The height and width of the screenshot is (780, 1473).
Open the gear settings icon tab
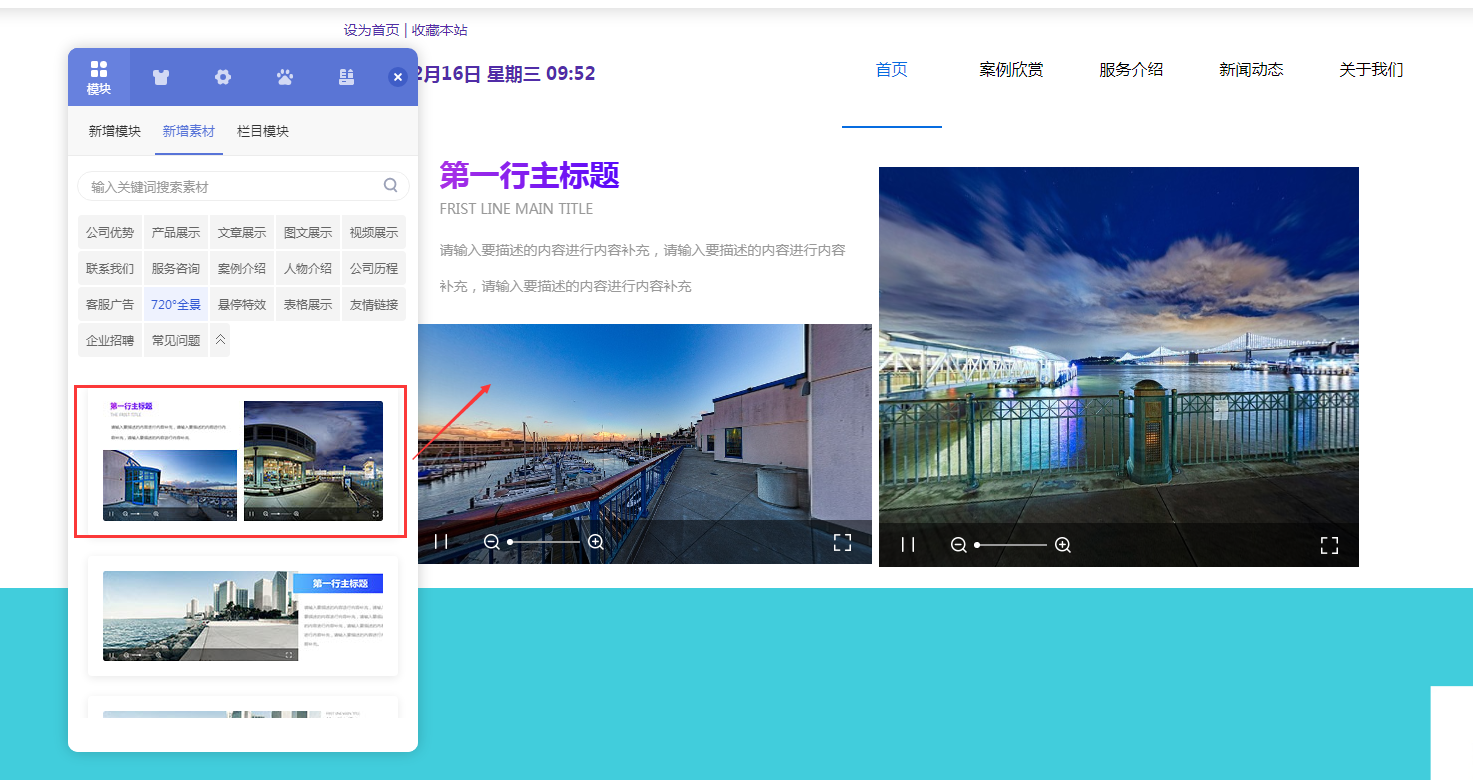click(x=223, y=77)
